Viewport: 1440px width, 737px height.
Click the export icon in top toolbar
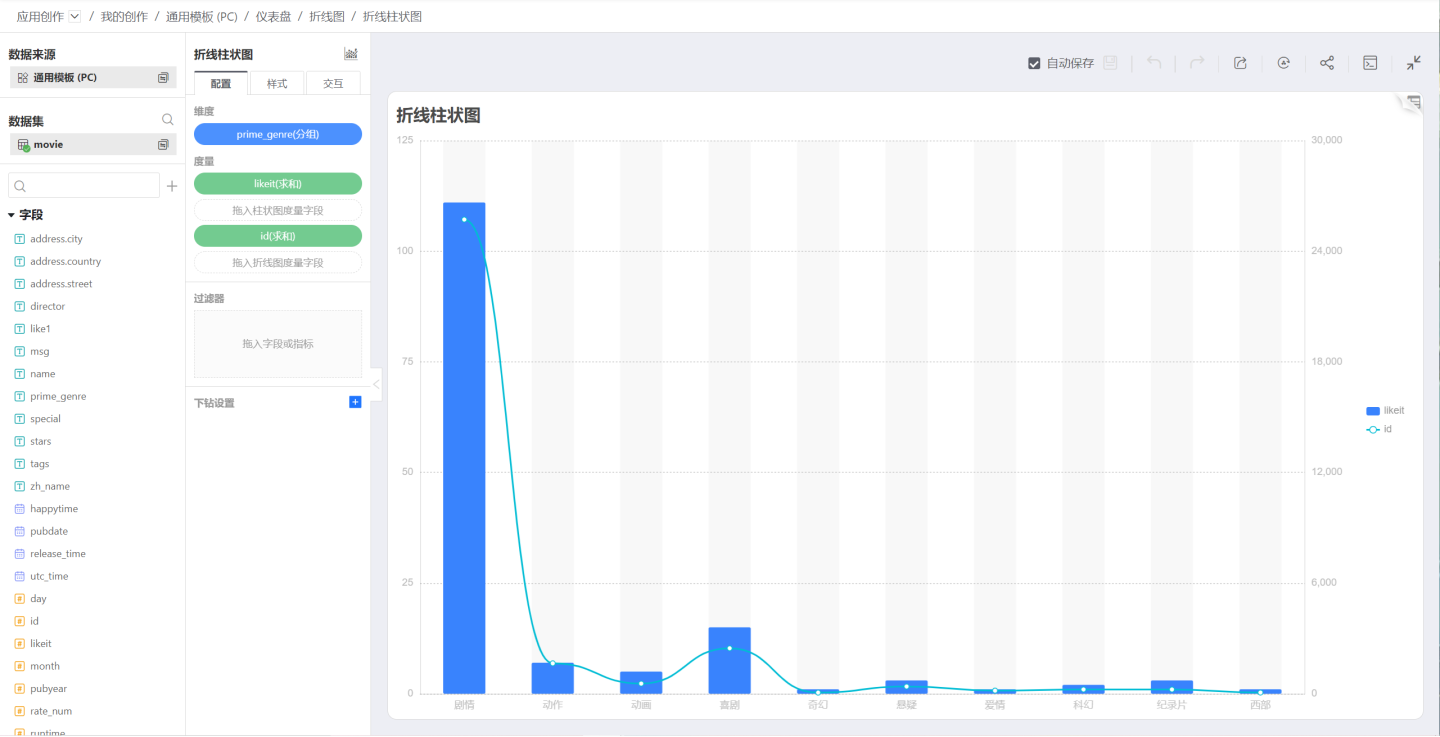pos(1240,63)
